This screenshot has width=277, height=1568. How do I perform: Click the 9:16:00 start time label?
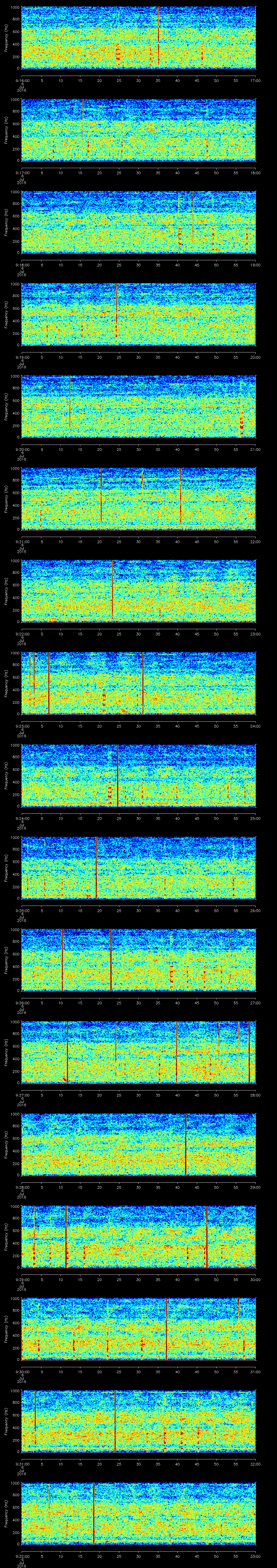pos(22,80)
